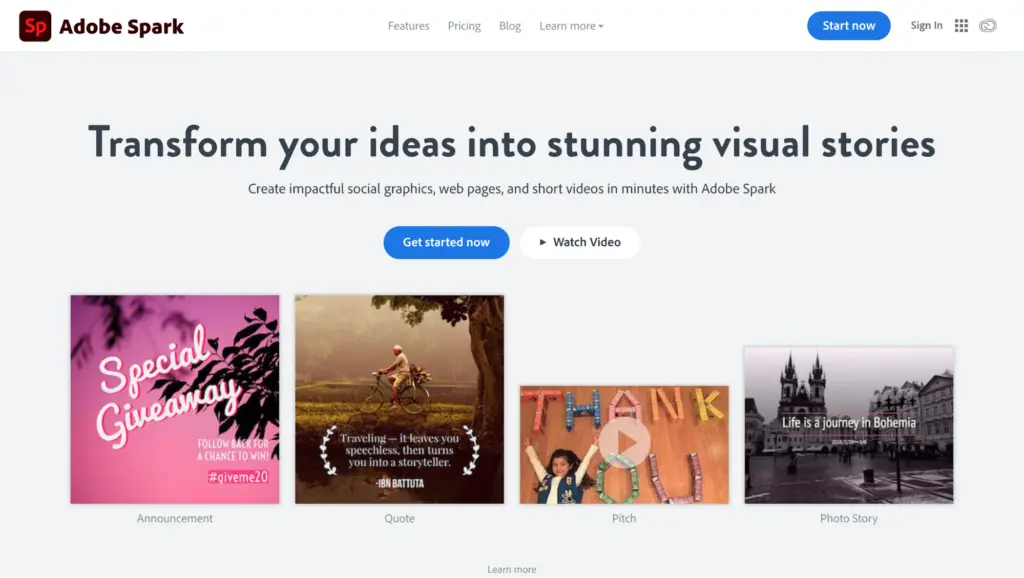
Task: Click the Announcement caption label
Action: (175, 519)
